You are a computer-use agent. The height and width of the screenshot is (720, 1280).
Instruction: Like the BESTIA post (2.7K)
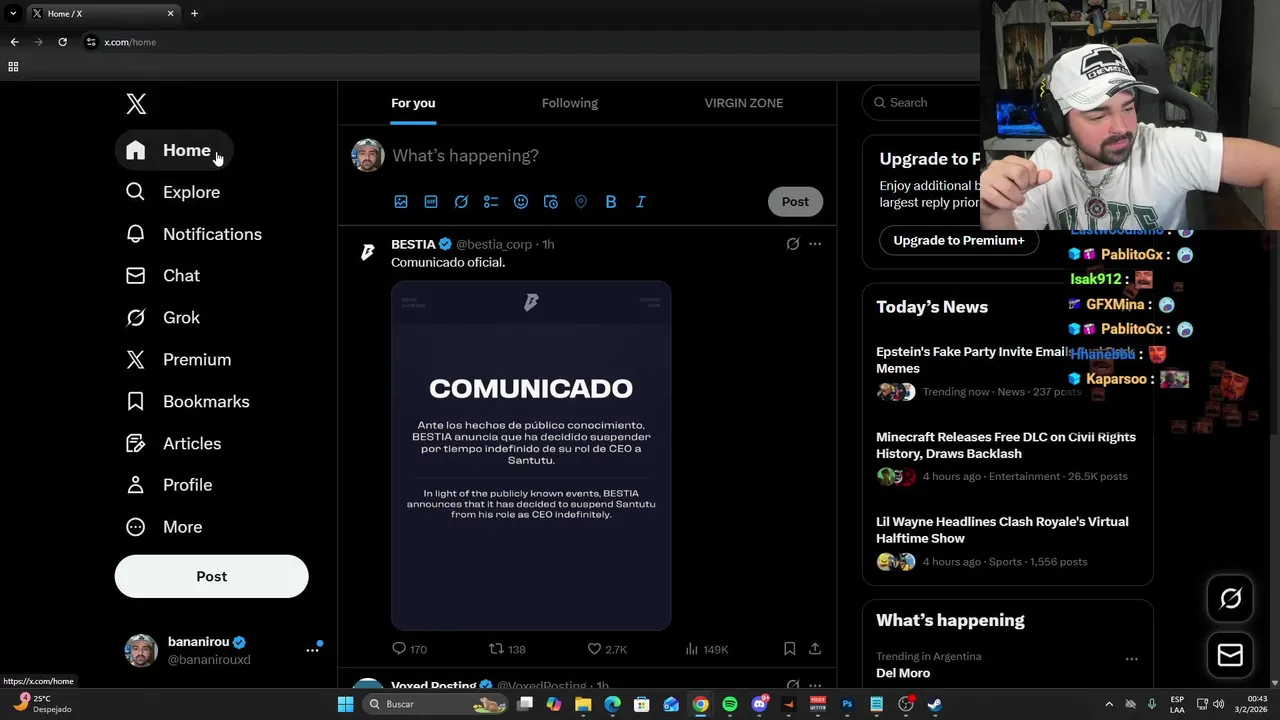(607, 649)
